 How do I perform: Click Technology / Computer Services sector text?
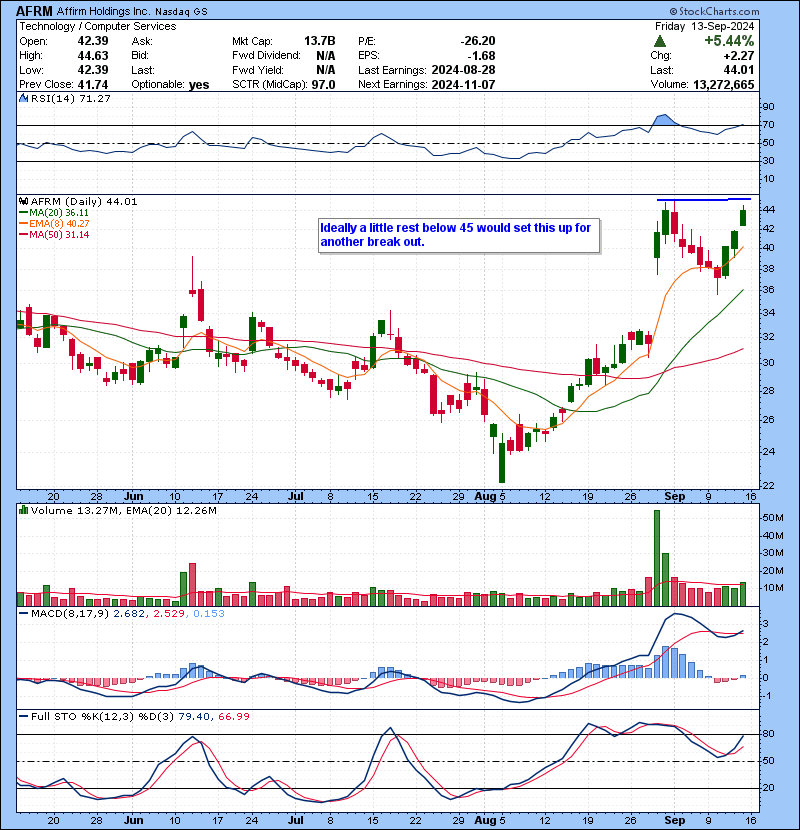click(97, 26)
